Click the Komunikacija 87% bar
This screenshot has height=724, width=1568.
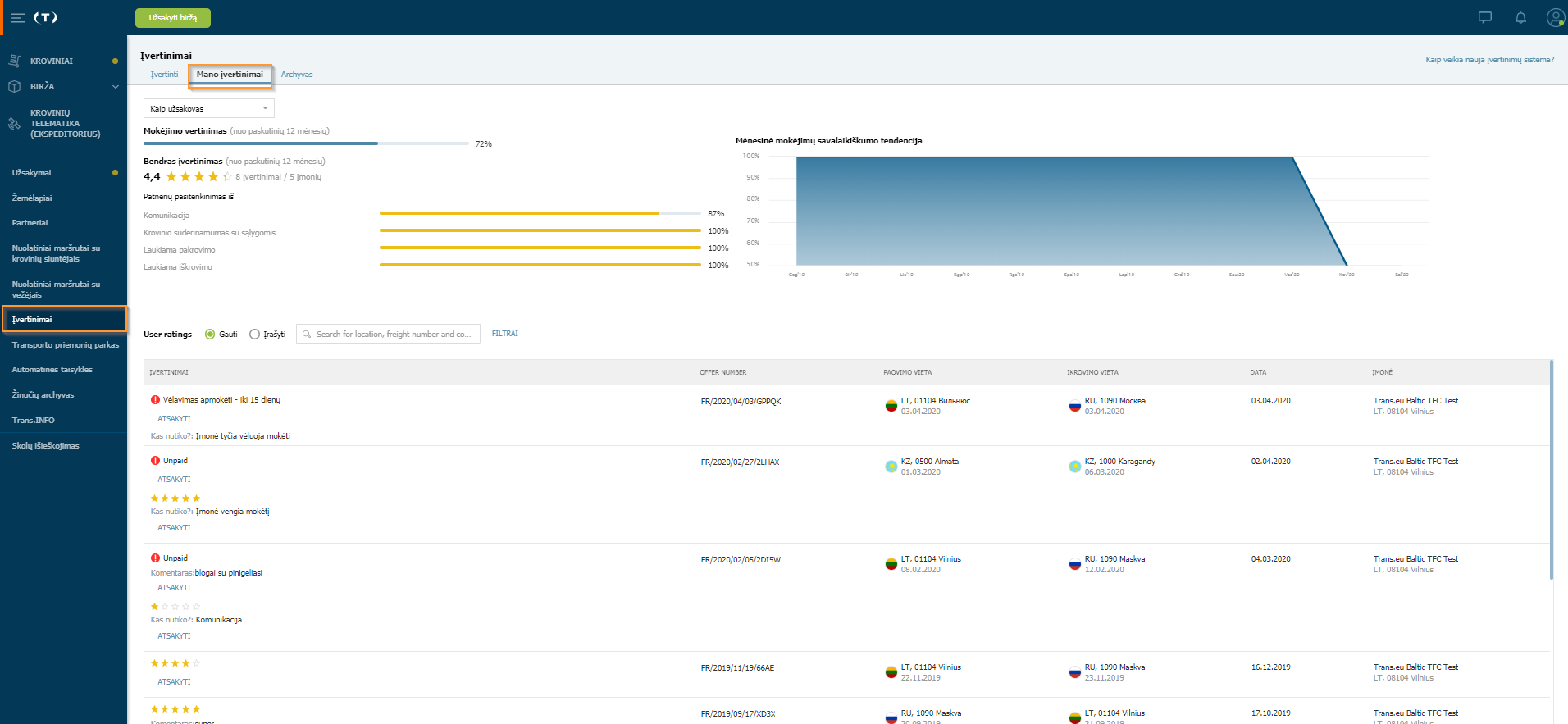pos(540,213)
